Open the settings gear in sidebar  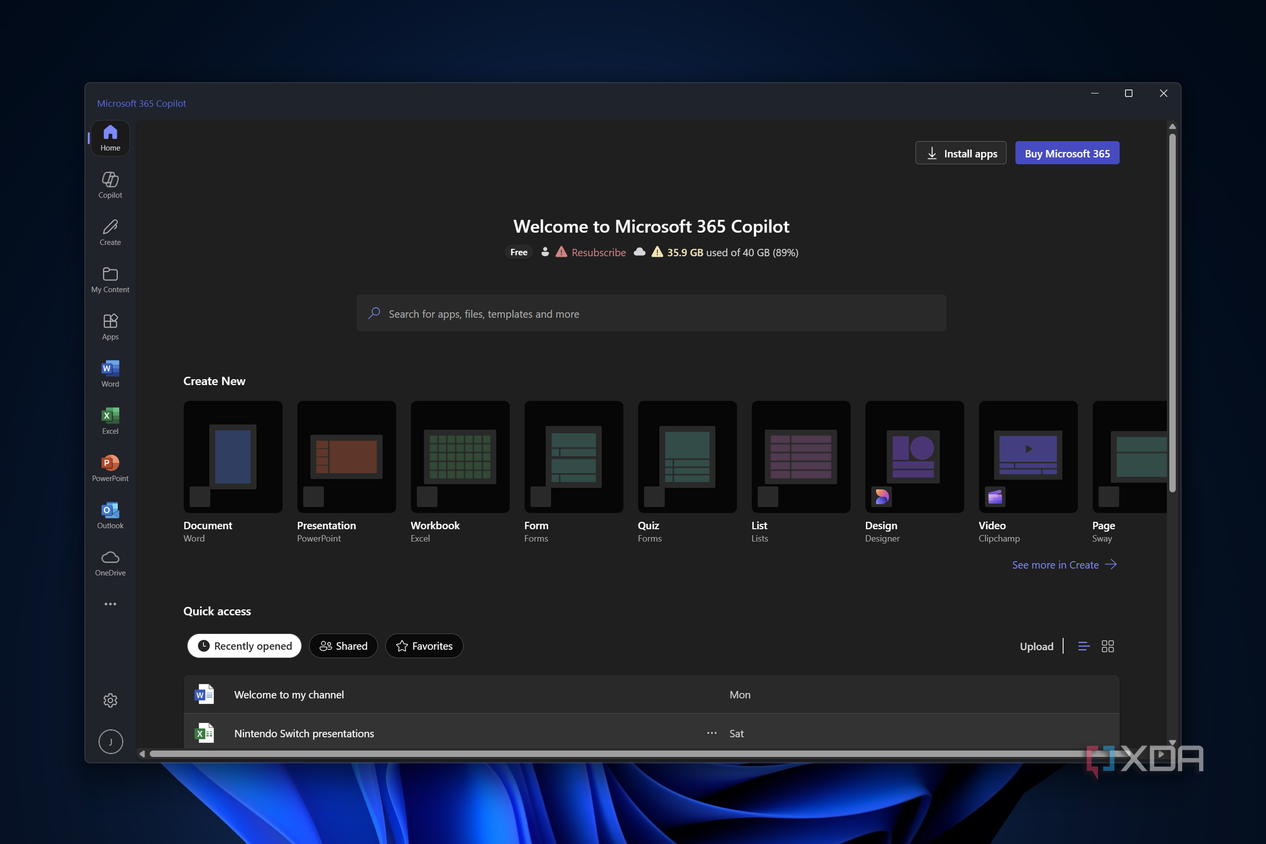[110, 700]
